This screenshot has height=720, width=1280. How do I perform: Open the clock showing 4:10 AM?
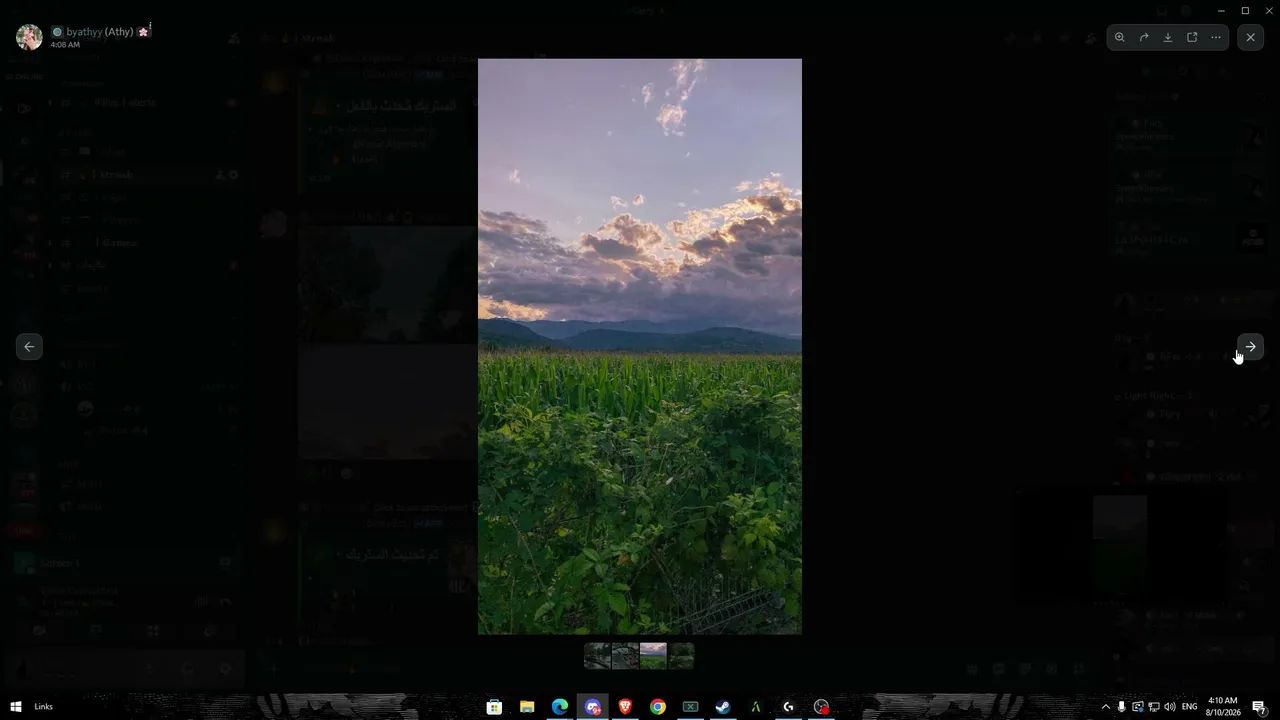click(x=1223, y=707)
